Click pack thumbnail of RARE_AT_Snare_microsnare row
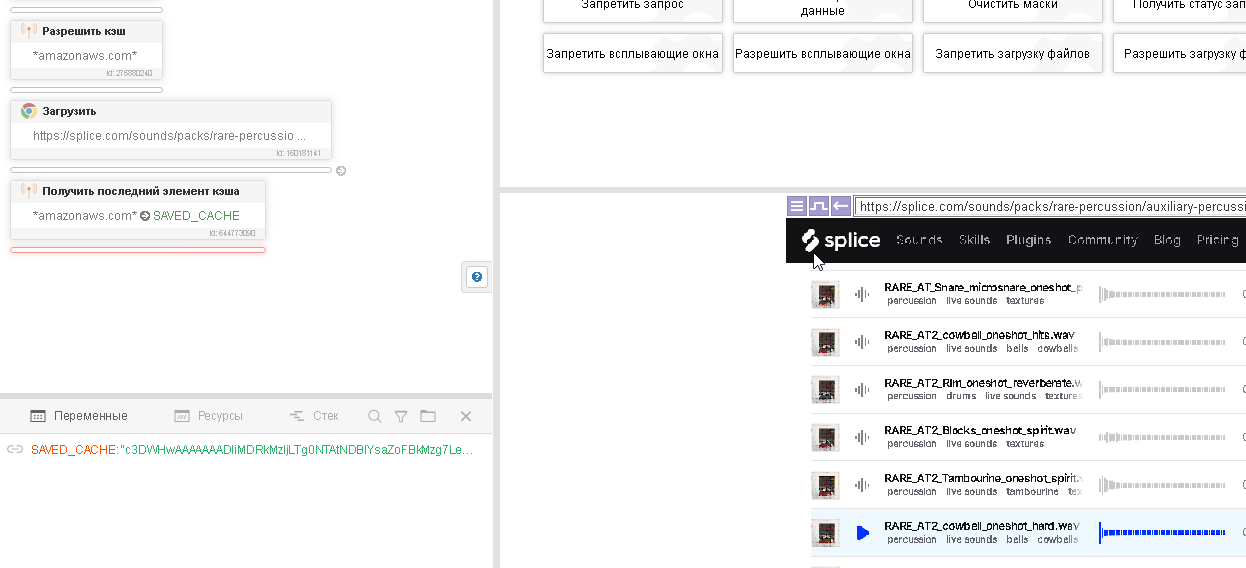This screenshot has height=568, width=1246. [x=825, y=294]
